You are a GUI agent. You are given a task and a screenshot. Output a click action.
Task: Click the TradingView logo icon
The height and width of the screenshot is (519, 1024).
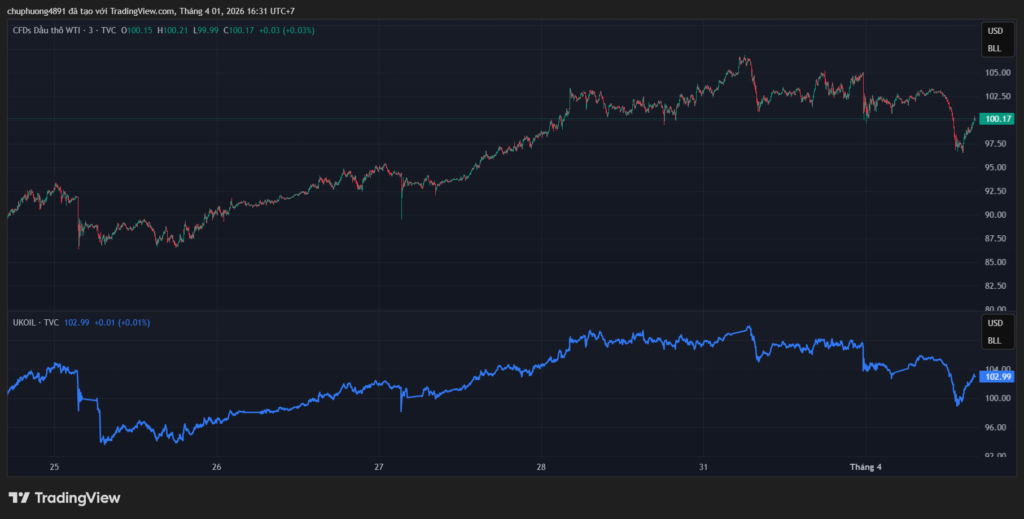pos(19,497)
